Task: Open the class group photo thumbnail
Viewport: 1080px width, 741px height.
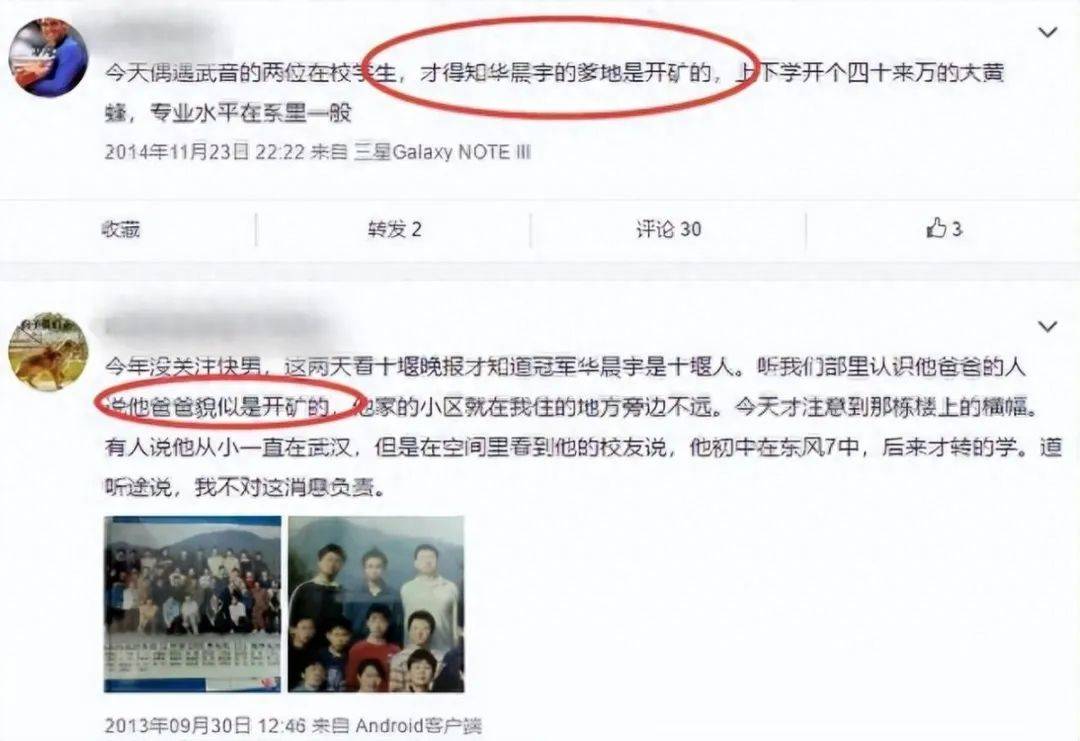Action: (193, 604)
